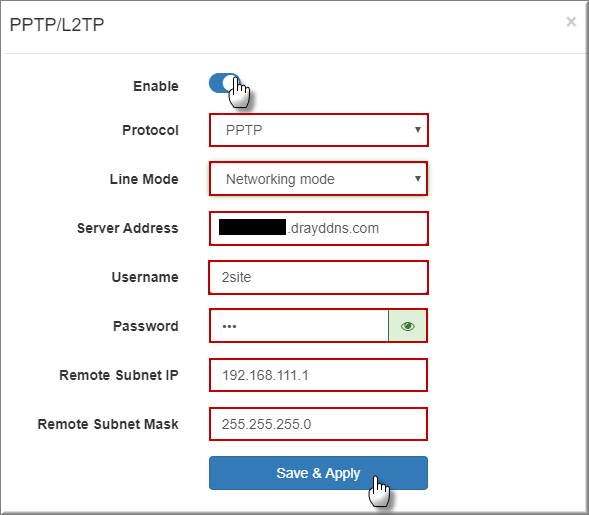The image size is (589, 515).
Task: Click the Remote Subnet Mask field
Action: pos(319,424)
